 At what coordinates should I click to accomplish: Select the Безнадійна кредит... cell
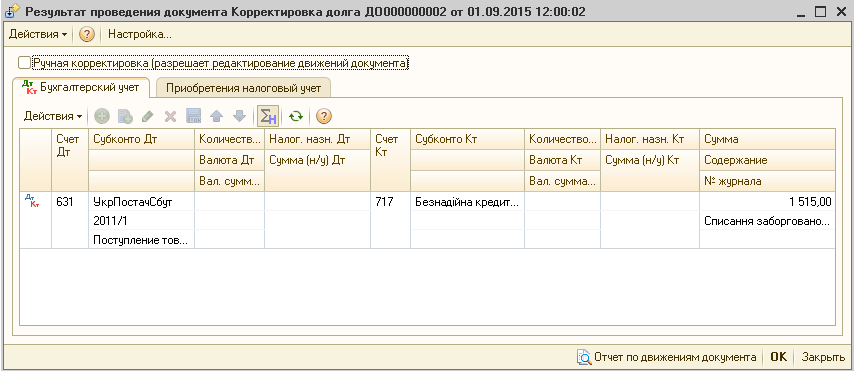point(467,202)
